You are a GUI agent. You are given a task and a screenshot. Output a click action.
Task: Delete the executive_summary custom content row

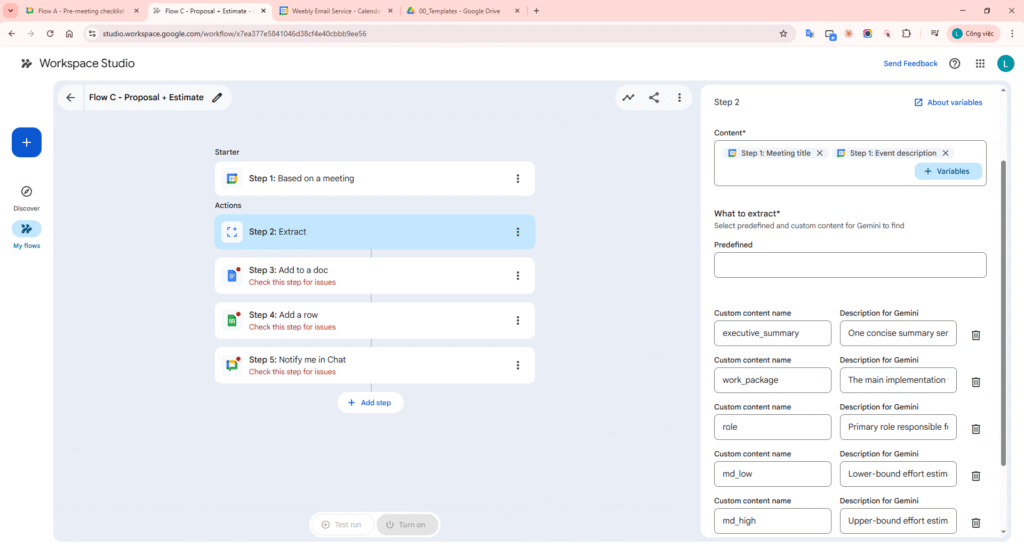[x=975, y=335]
